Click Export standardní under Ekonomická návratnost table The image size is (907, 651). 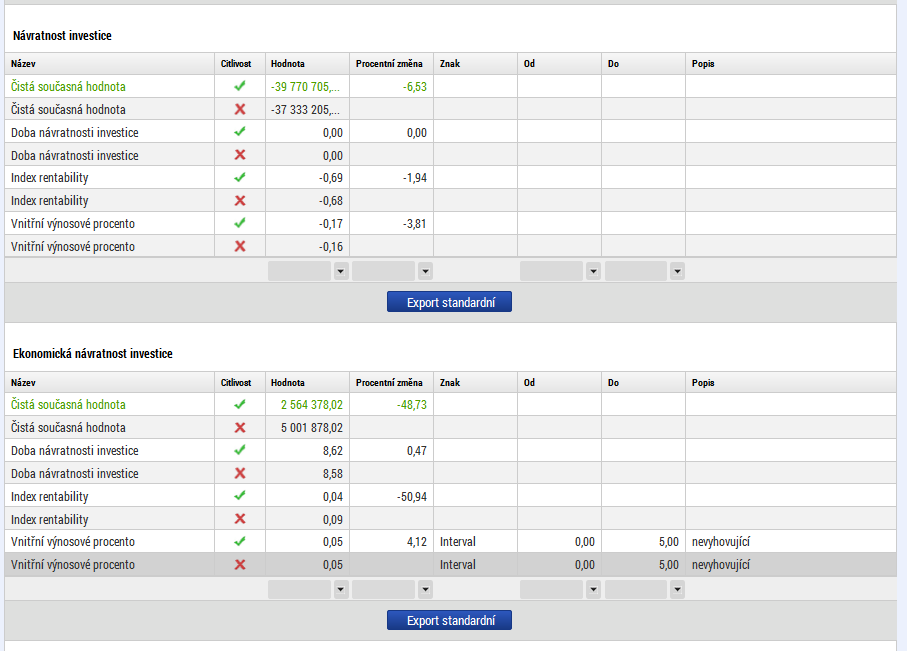click(x=449, y=620)
